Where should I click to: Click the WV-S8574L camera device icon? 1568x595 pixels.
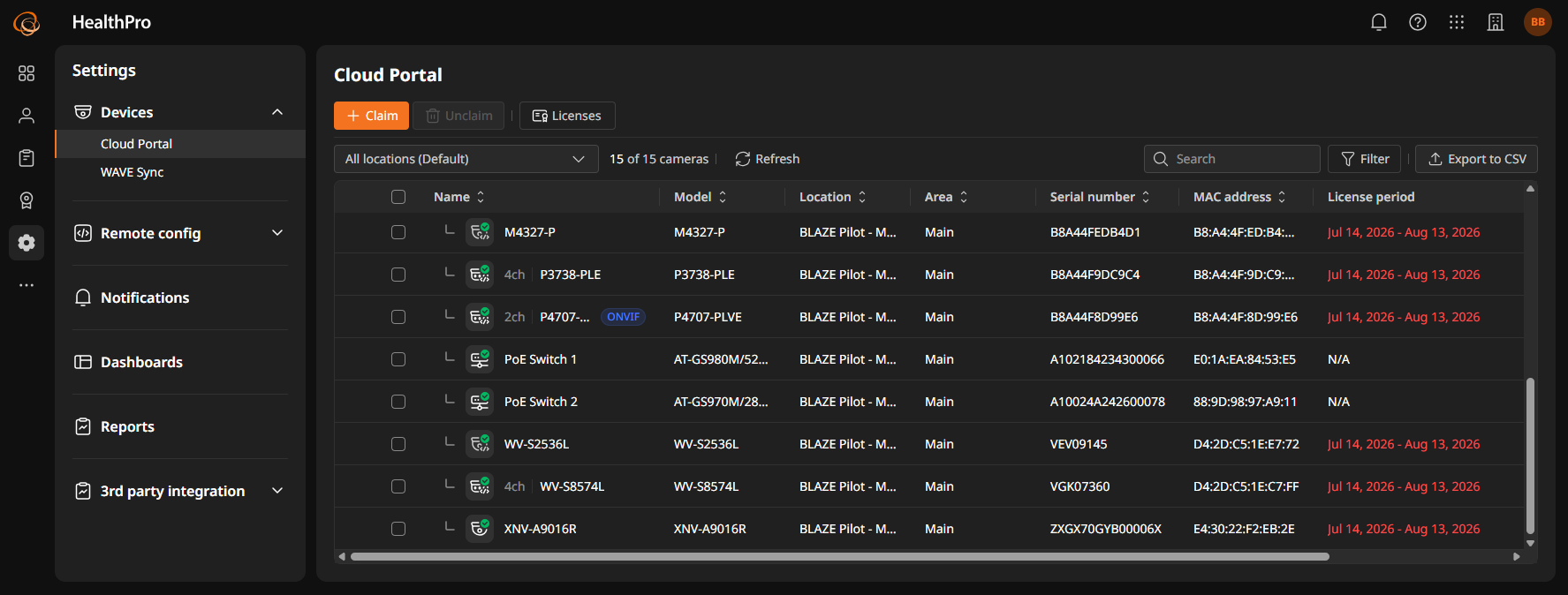pyautogui.click(x=480, y=486)
